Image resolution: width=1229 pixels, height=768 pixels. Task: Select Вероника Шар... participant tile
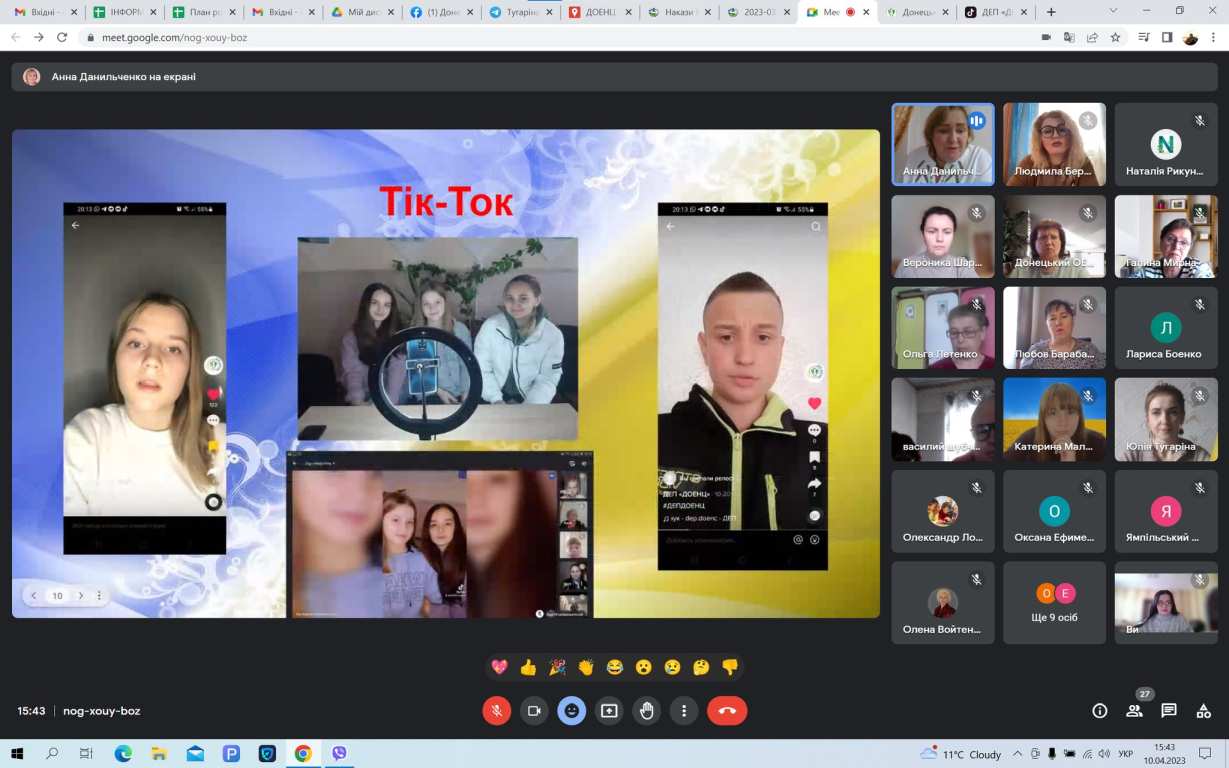point(943,236)
